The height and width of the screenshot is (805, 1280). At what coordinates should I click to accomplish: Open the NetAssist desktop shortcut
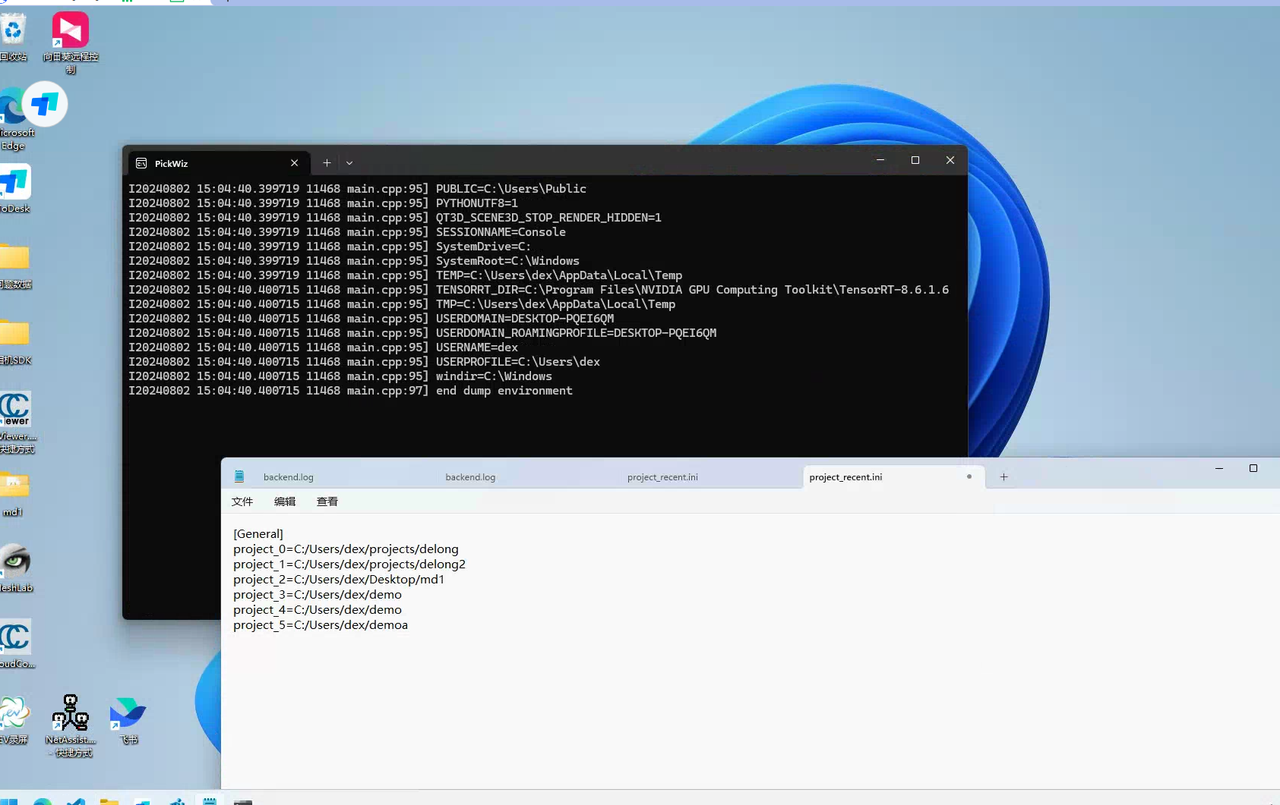tap(70, 714)
